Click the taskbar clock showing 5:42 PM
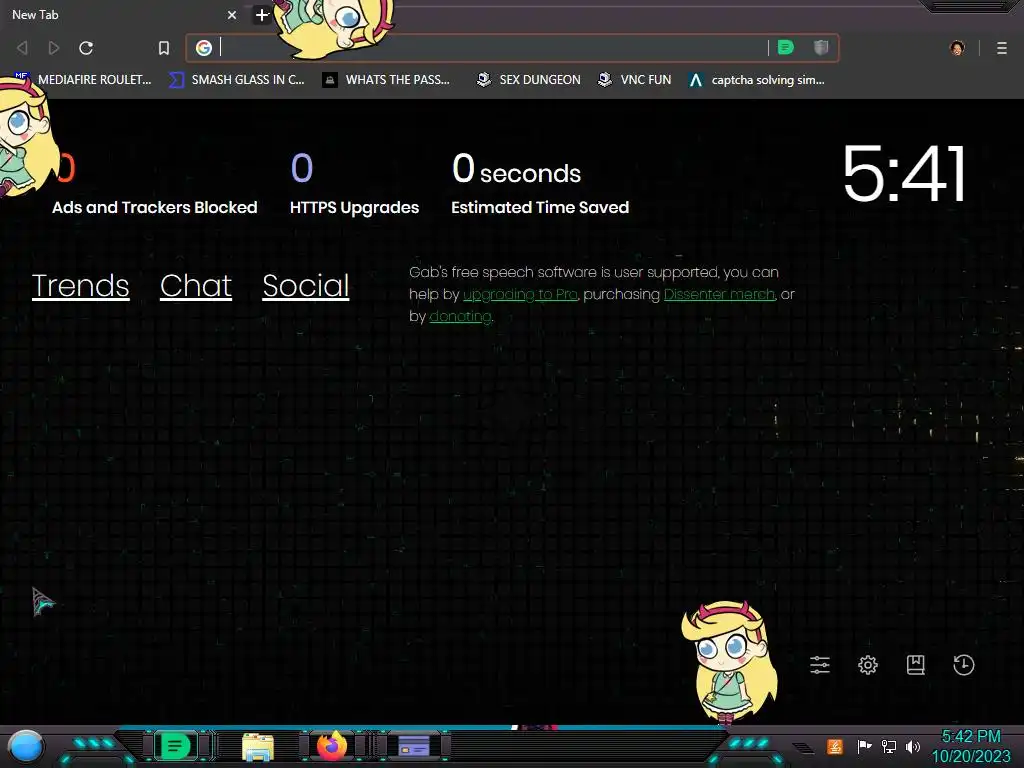 pyautogui.click(x=970, y=746)
